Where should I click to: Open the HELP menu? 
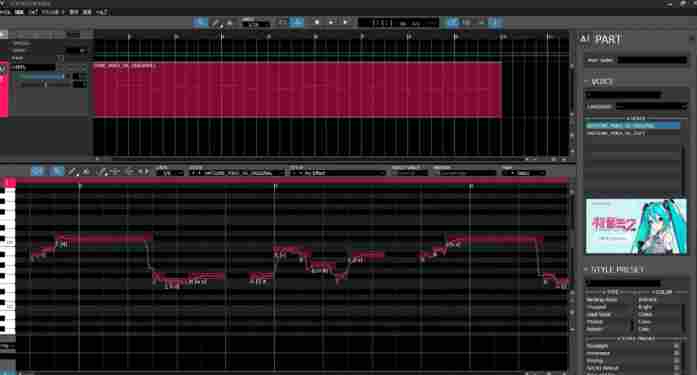(101, 12)
